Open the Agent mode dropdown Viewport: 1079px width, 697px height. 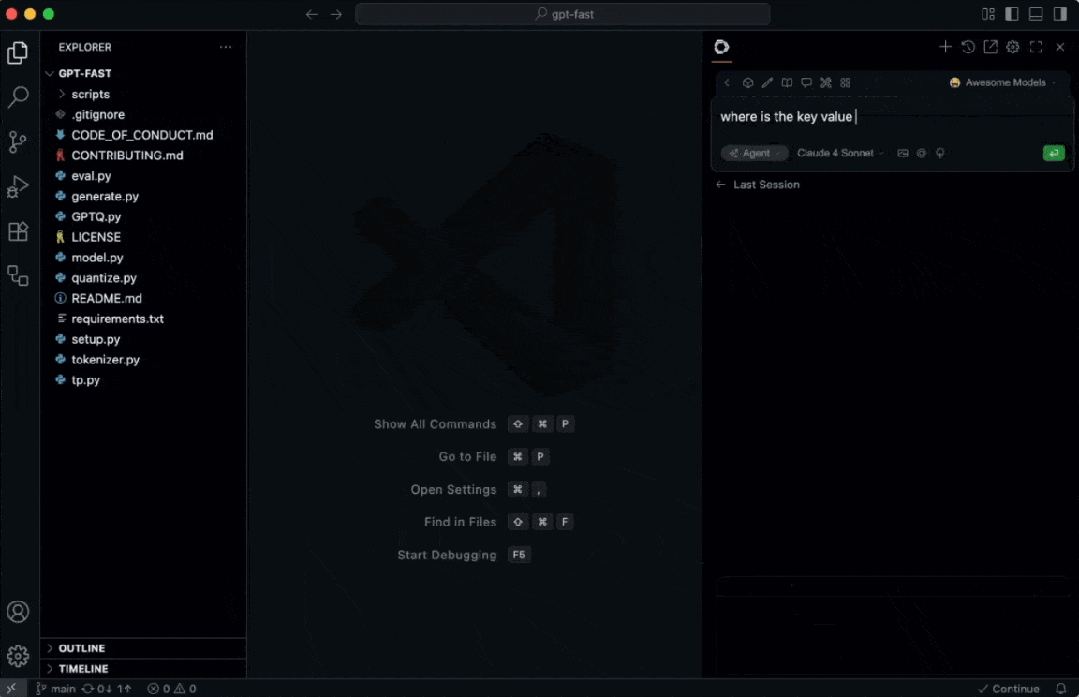[754, 153]
